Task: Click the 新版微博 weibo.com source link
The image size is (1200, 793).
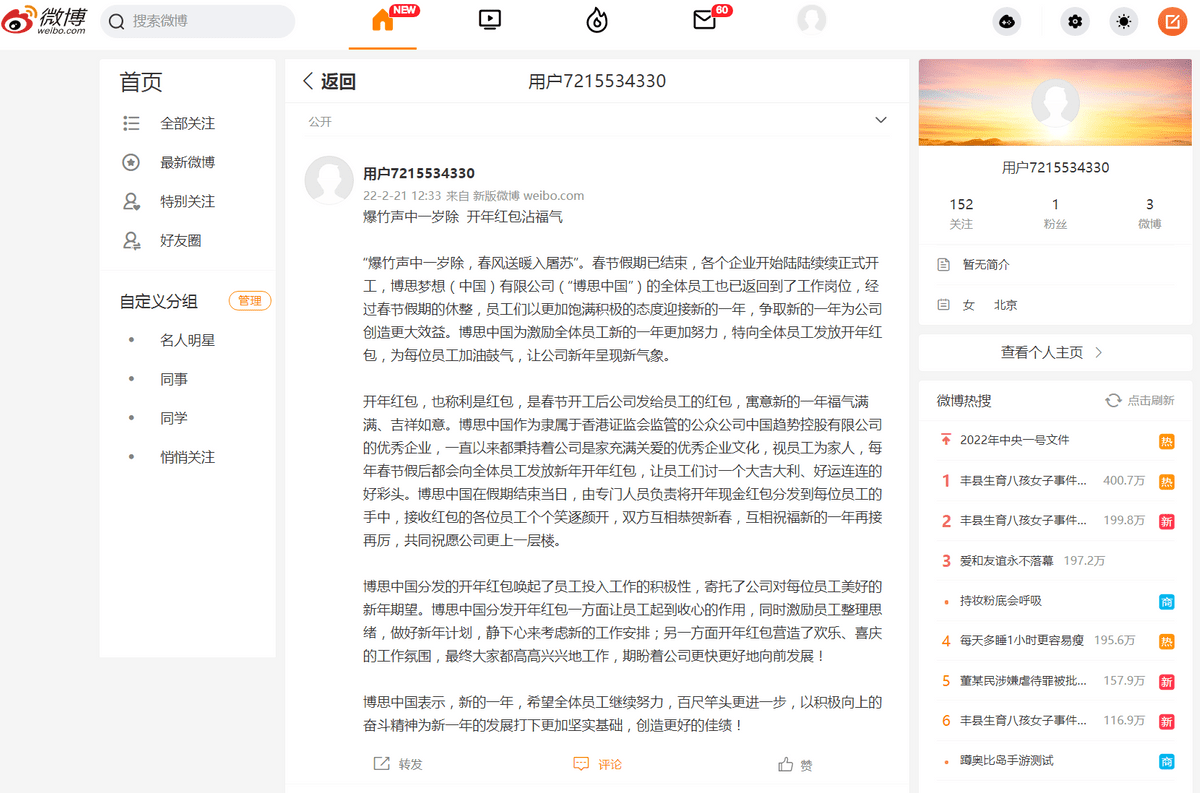Action: (528, 195)
